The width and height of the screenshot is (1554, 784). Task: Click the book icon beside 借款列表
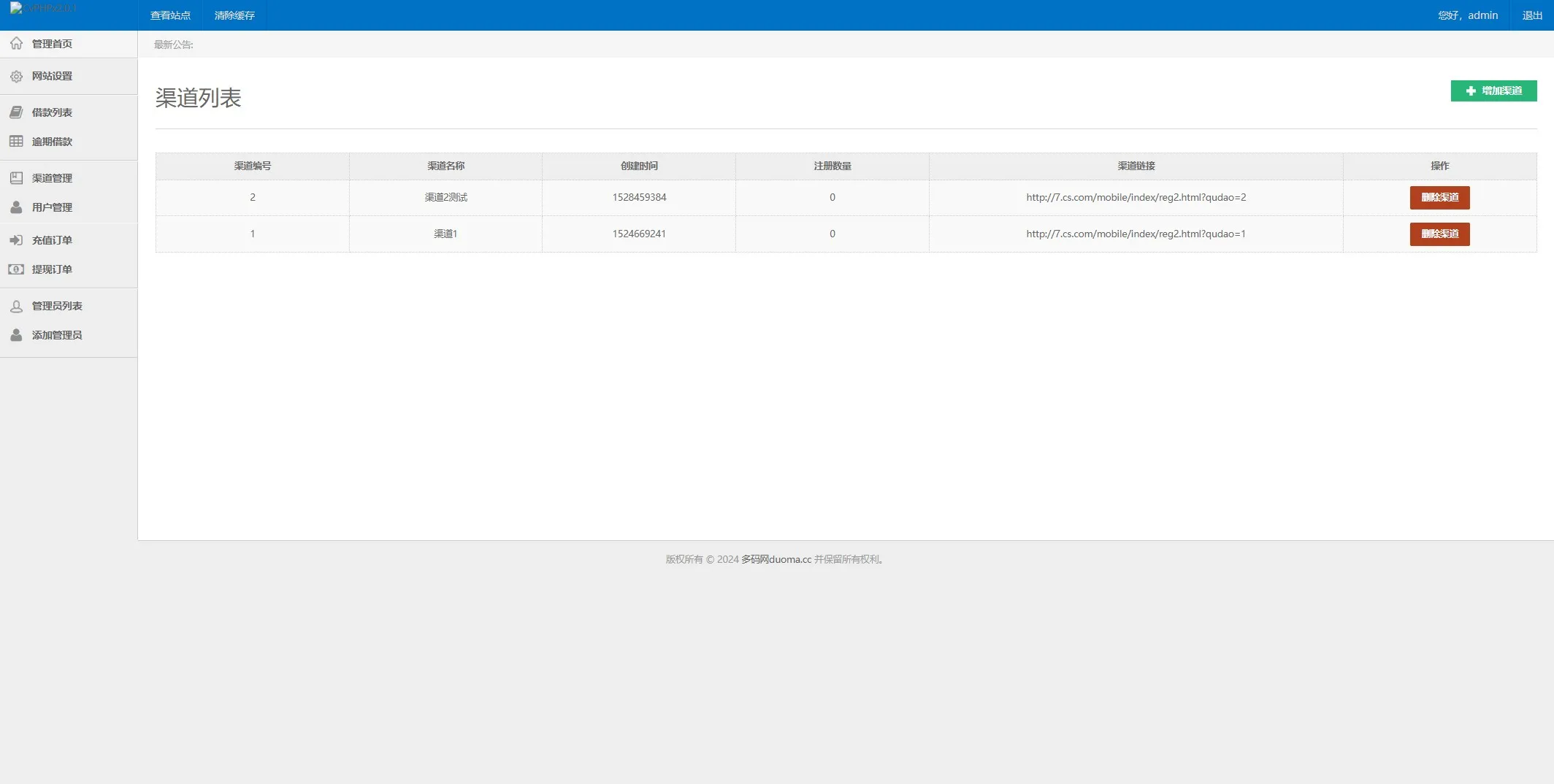tap(16, 112)
